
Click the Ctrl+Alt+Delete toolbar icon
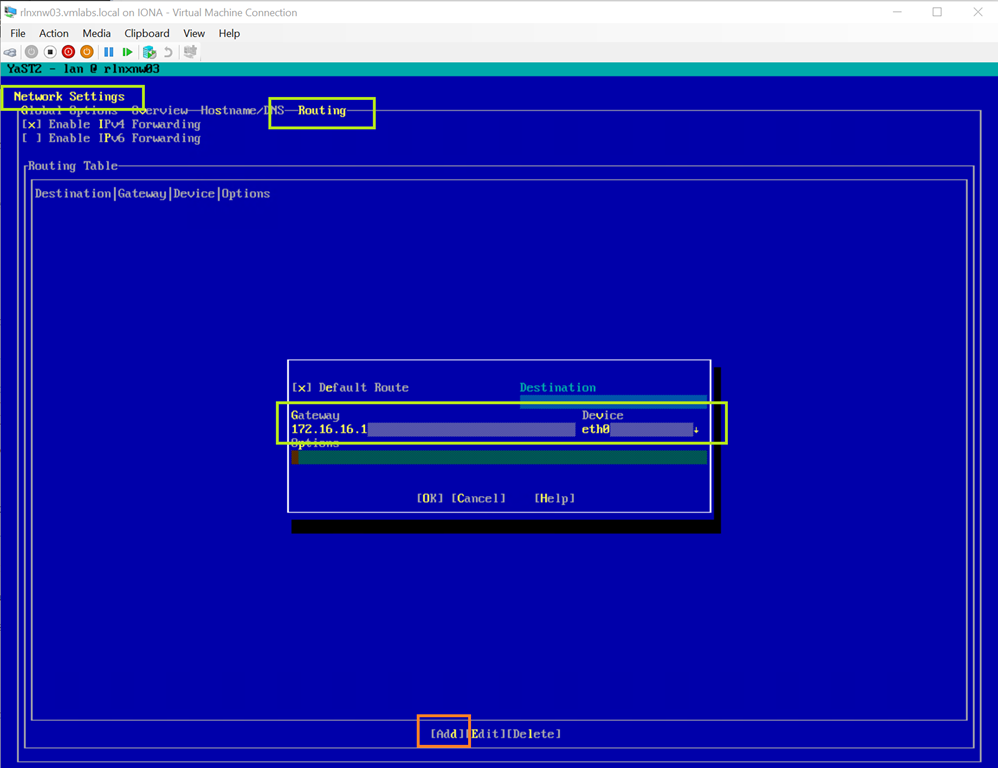click(x=10, y=52)
